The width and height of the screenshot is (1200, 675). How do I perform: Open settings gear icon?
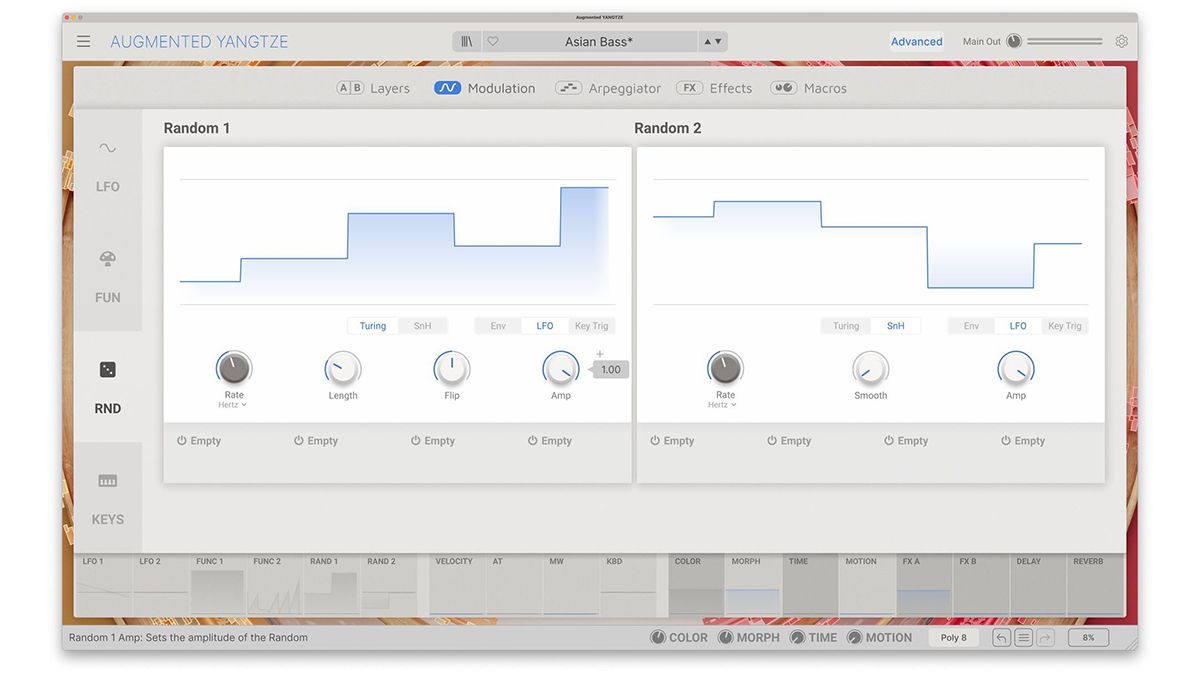click(1121, 42)
